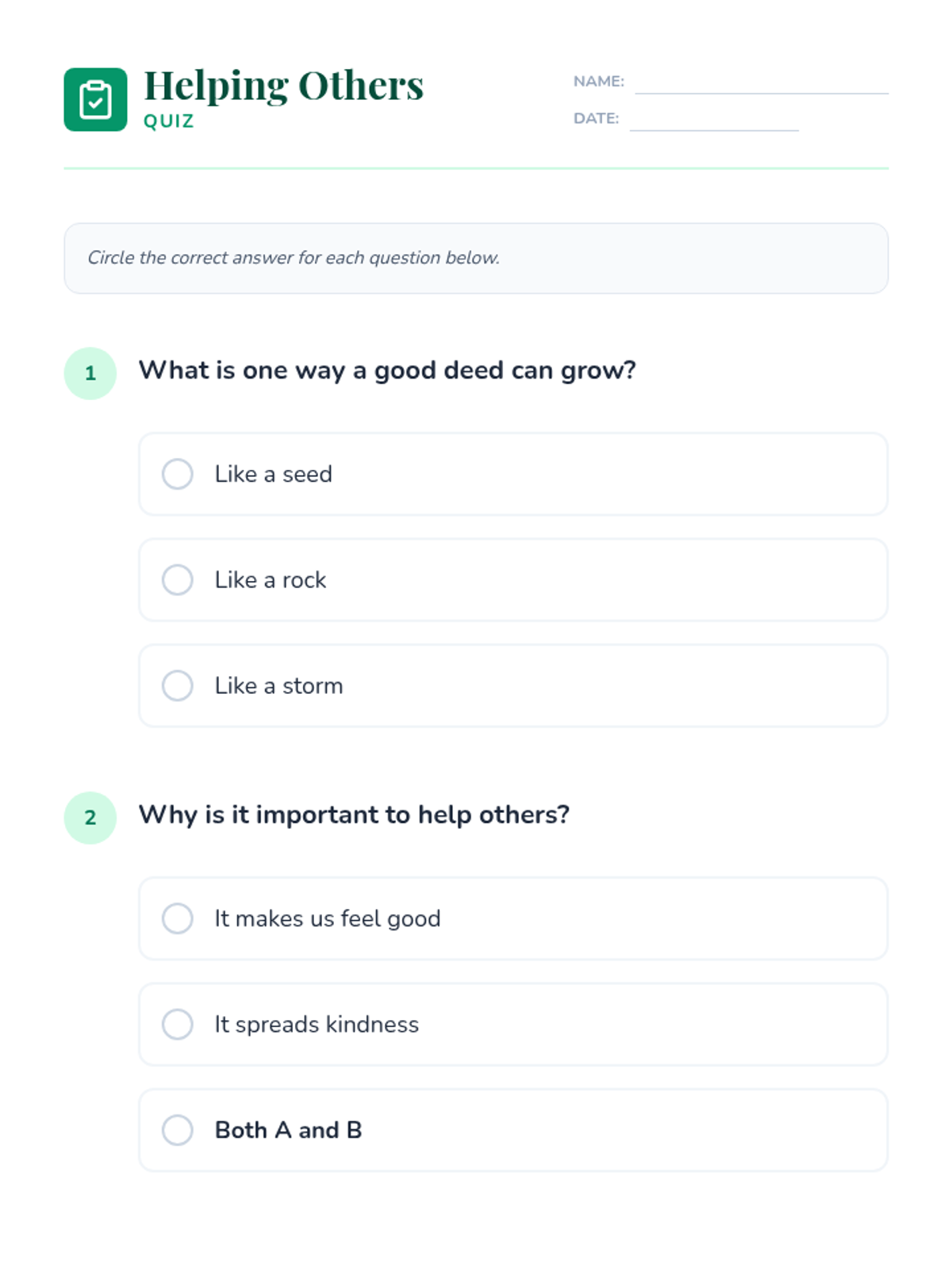This screenshot has height=1270, width=952.
Task: Click the 'Like a storm' answer text
Action: tap(278, 686)
